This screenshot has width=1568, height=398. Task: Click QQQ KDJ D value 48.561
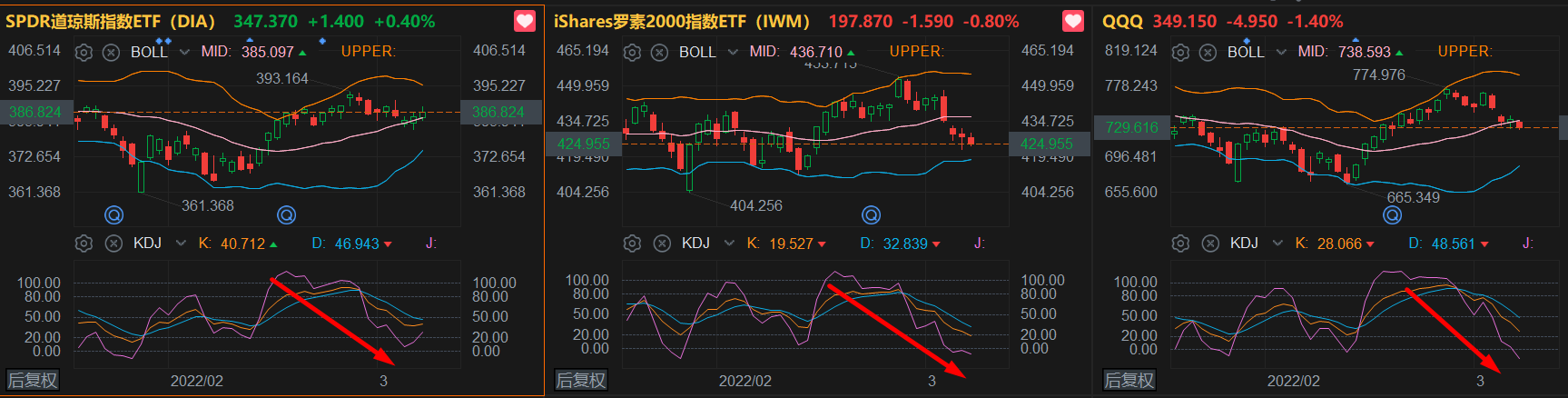(1454, 244)
